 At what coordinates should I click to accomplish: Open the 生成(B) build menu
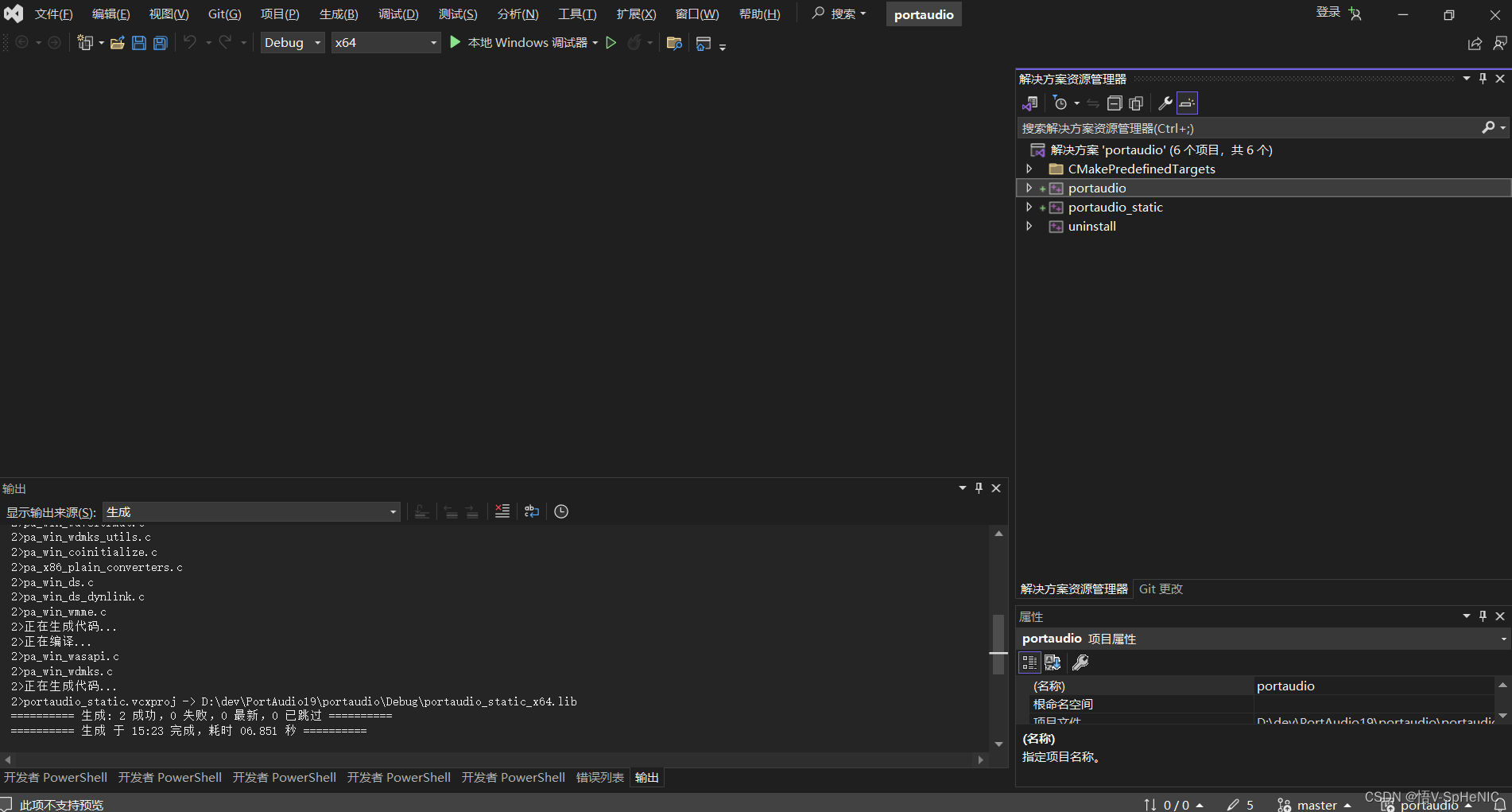point(339,14)
